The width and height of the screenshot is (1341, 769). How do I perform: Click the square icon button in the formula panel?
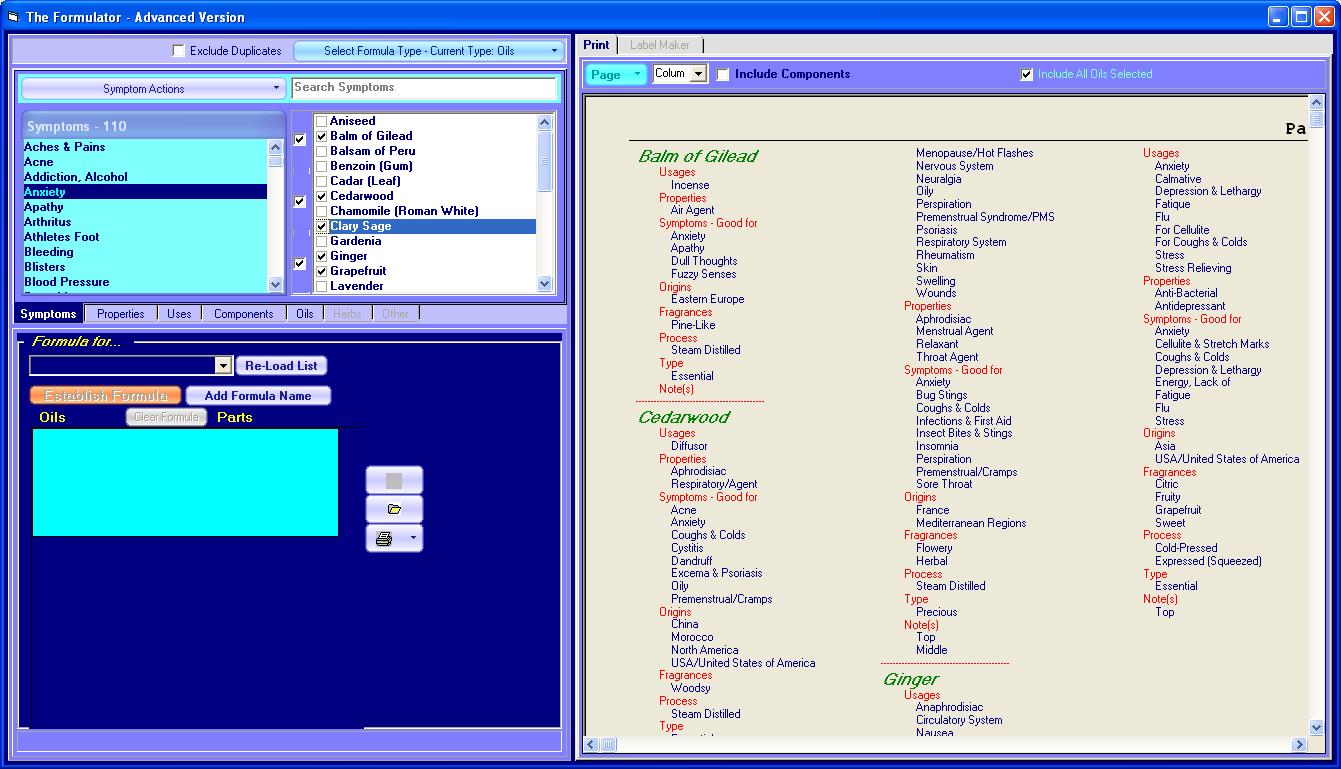(x=394, y=477)
